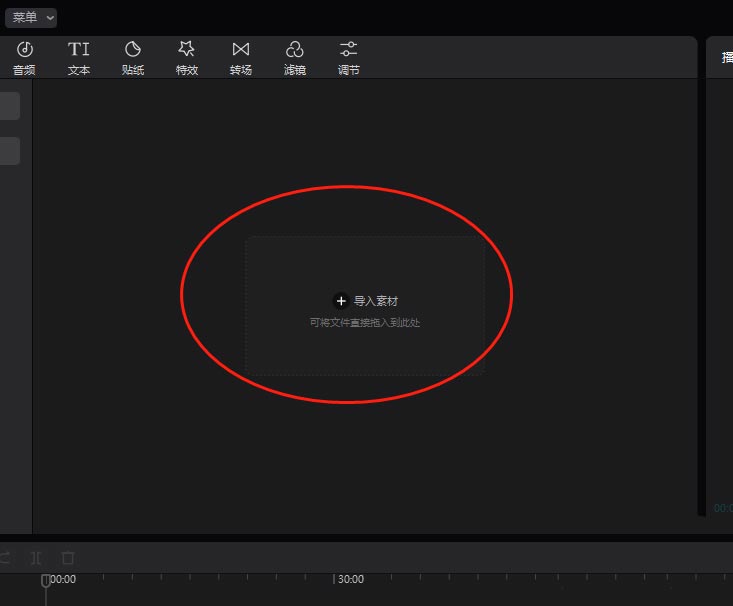The height and width of the screenshot is (606, 733).
Task: Expand the 菜单 dropdown menu
Action: (30, 18)
